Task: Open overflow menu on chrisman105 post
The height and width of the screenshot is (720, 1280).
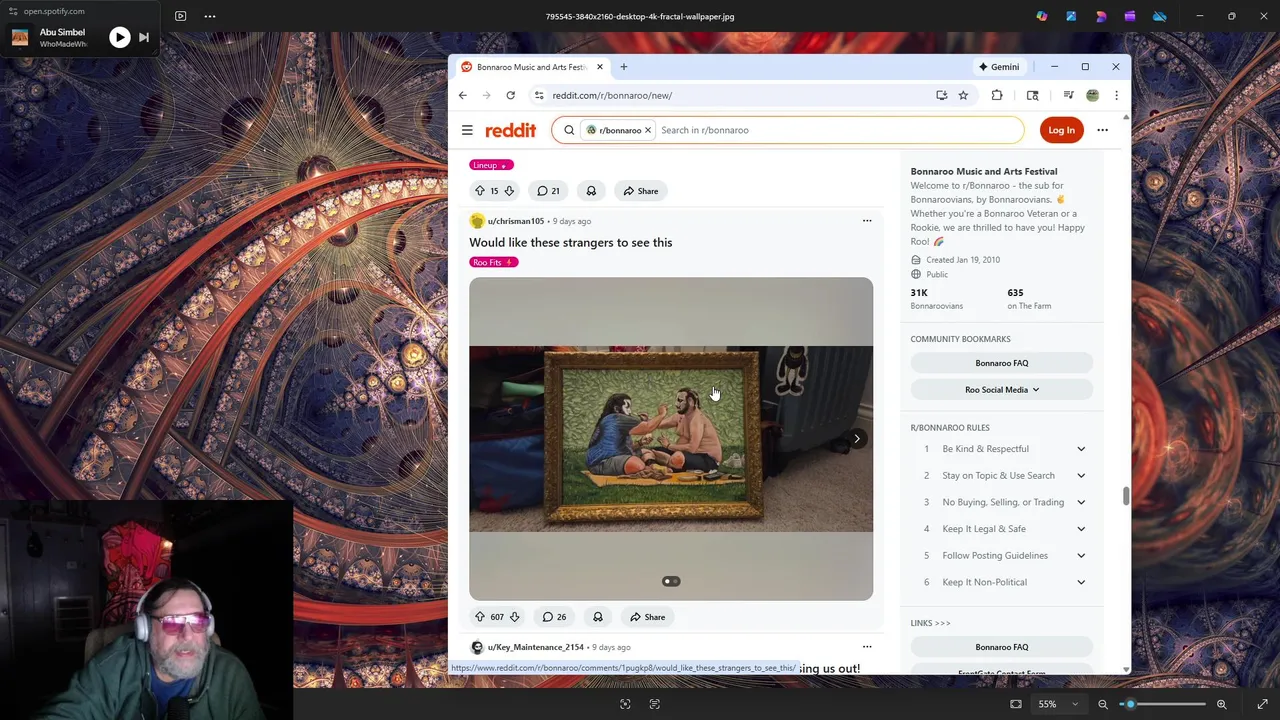Action: (x=867, y=221)
